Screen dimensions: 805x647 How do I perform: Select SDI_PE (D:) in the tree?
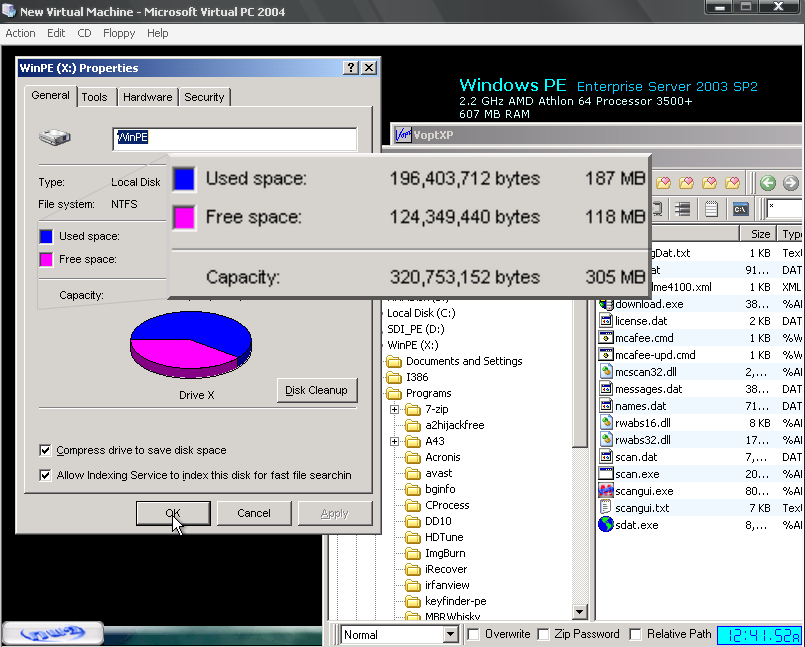(416, 329)
